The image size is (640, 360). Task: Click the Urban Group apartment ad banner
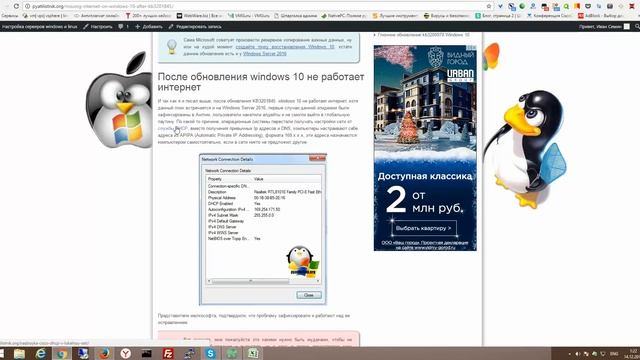click(x=425, y=148)
